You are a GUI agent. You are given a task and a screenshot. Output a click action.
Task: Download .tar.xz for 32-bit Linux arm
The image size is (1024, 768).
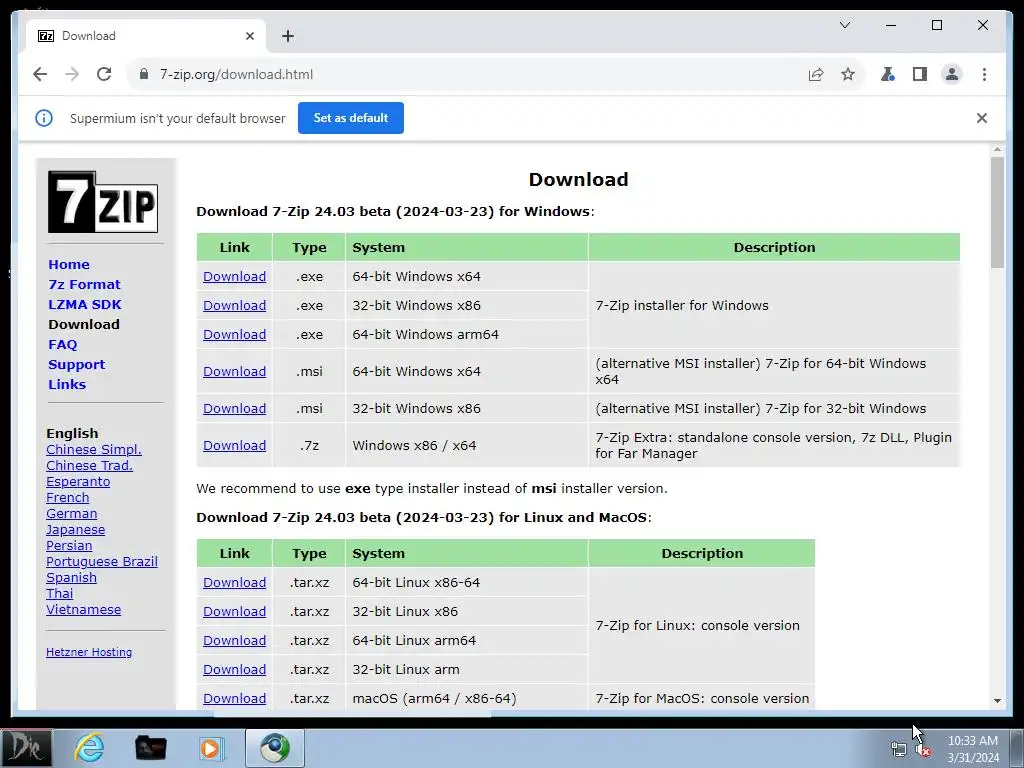(x=234, y=669)
